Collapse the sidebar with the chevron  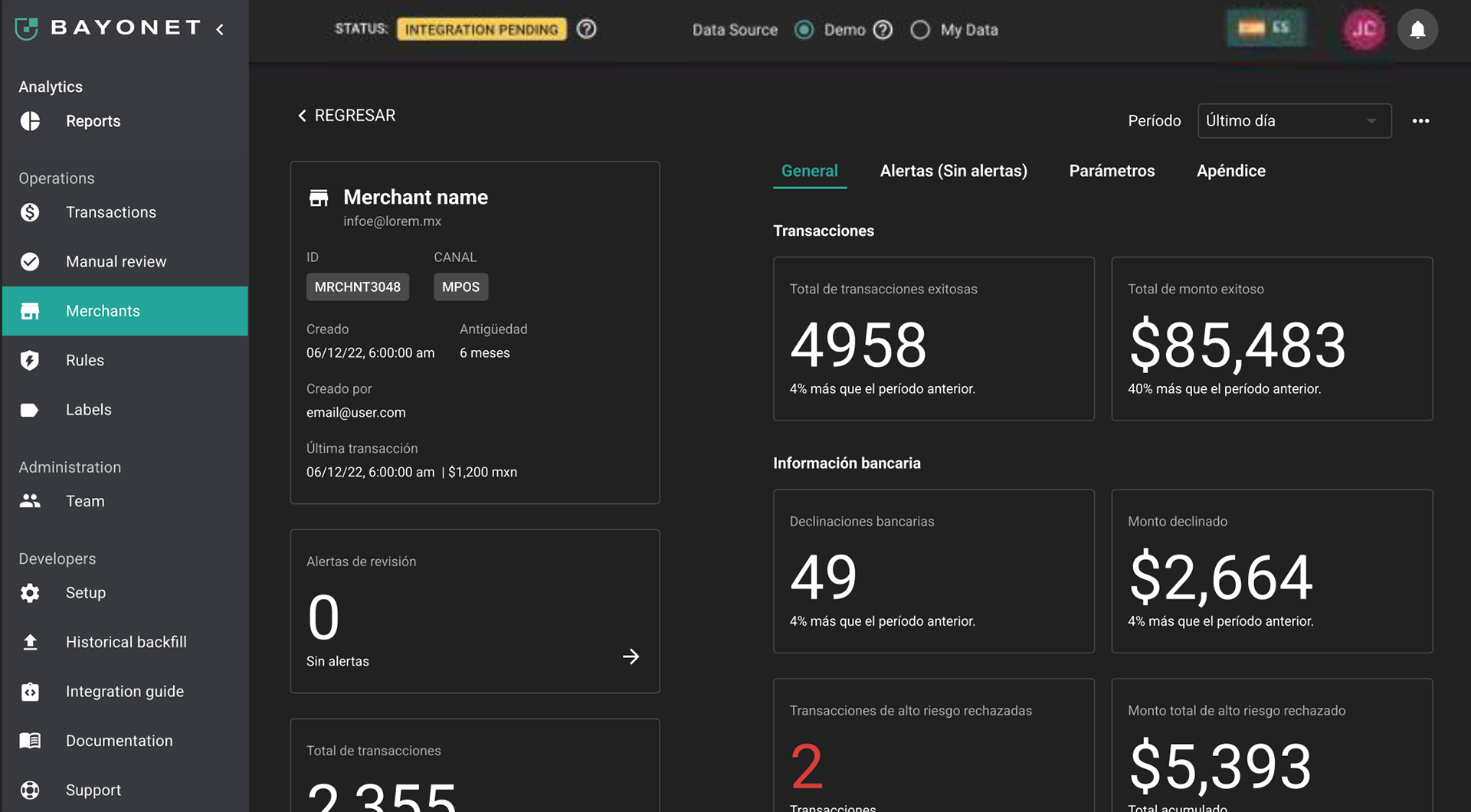pos(220,29)
